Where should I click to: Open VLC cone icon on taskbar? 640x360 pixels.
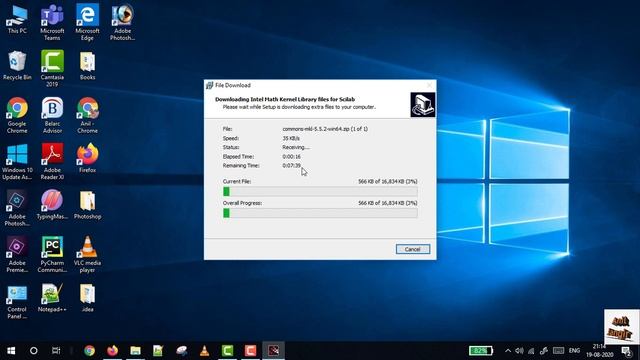click(x=204, y=351)
